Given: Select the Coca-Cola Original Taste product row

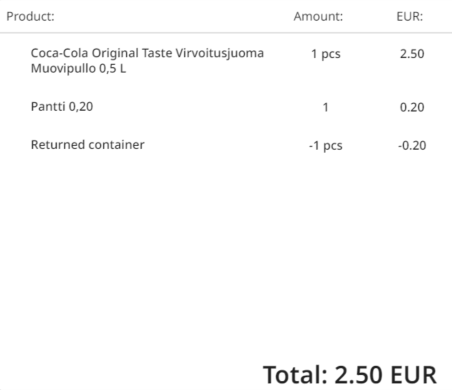Looking at the screenshot, I should (226, 61).
